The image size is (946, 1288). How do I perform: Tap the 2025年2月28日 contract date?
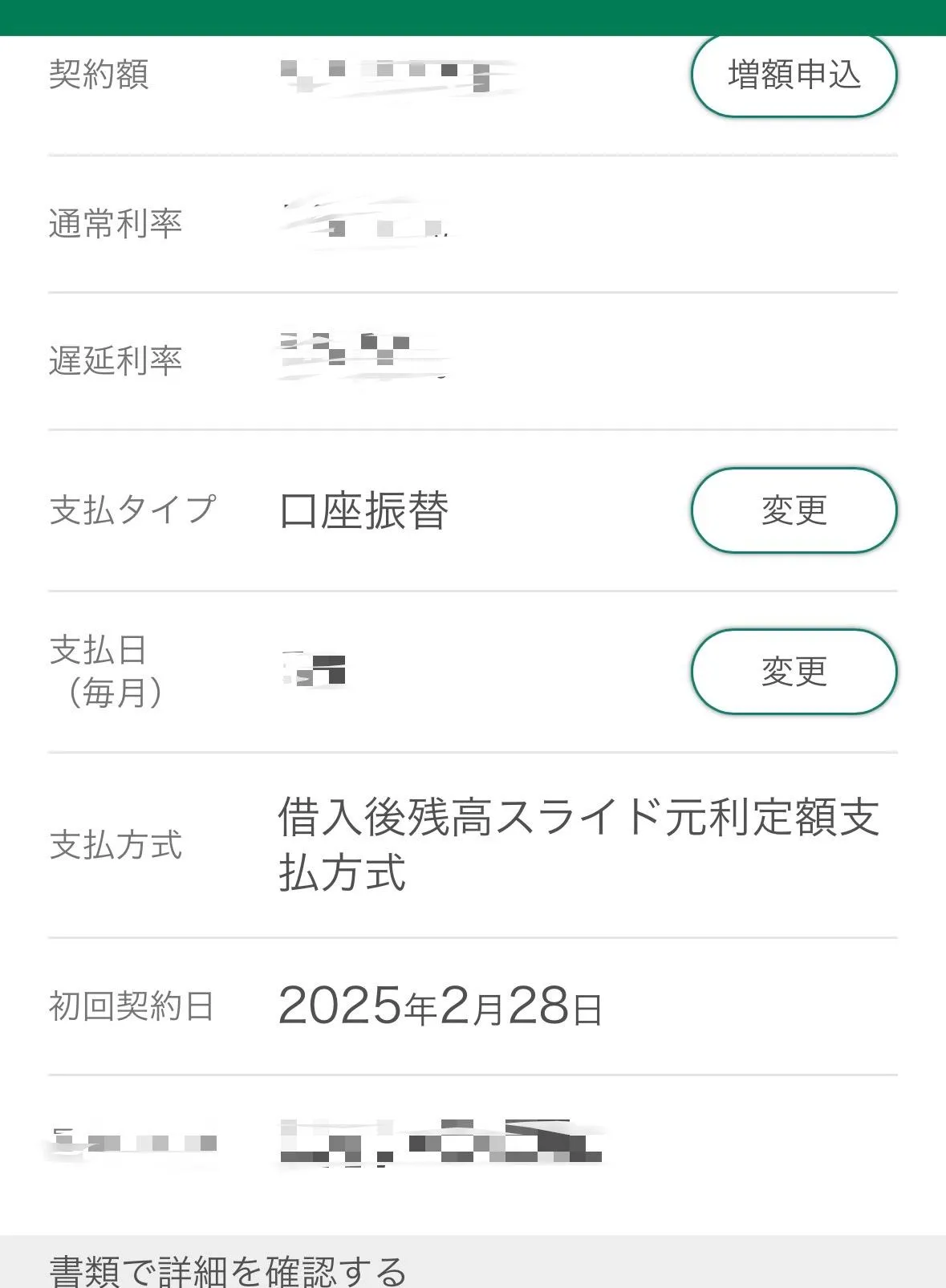[x=440, y=1006]
